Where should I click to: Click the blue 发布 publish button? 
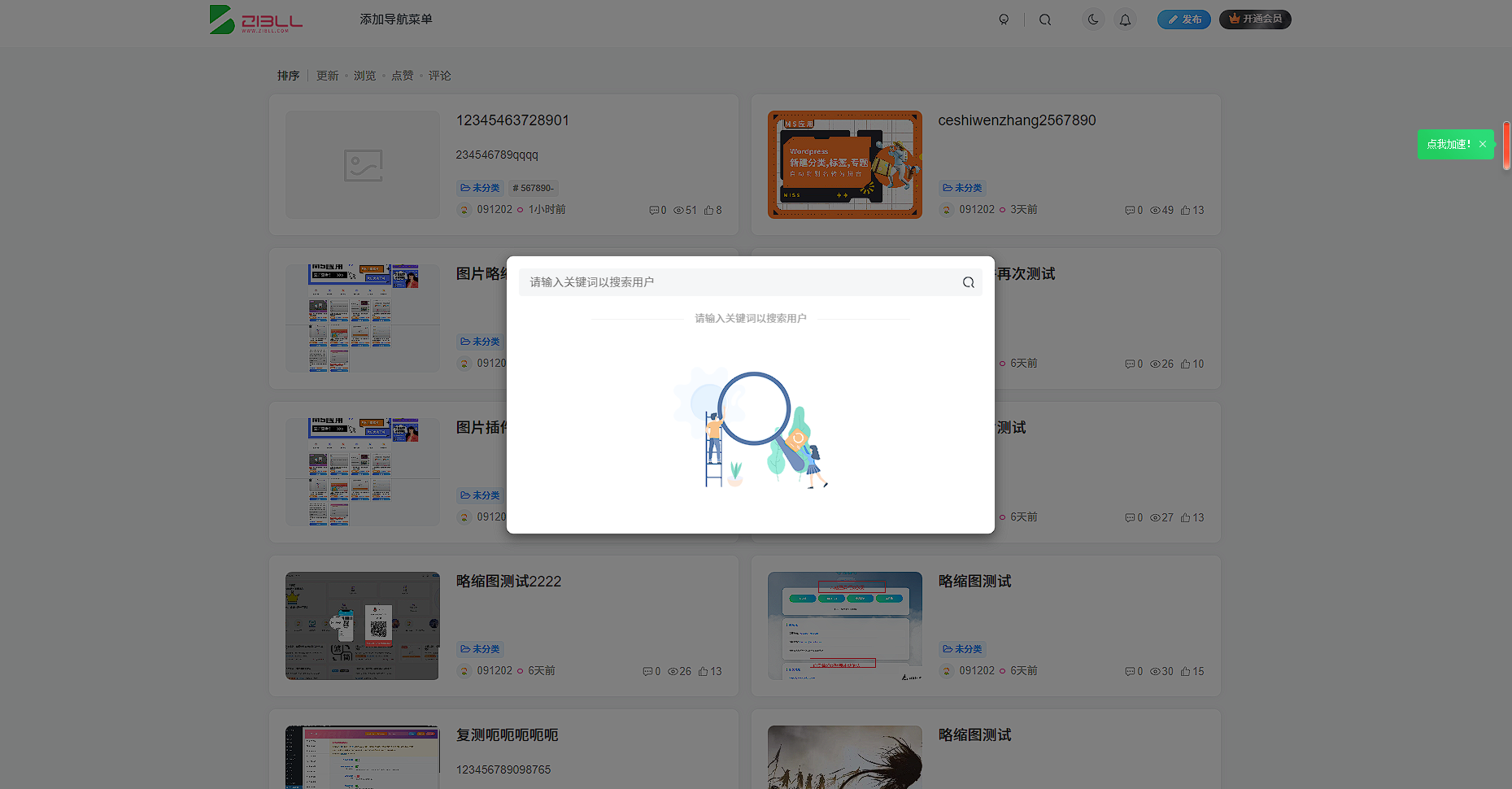[1183, 19]
